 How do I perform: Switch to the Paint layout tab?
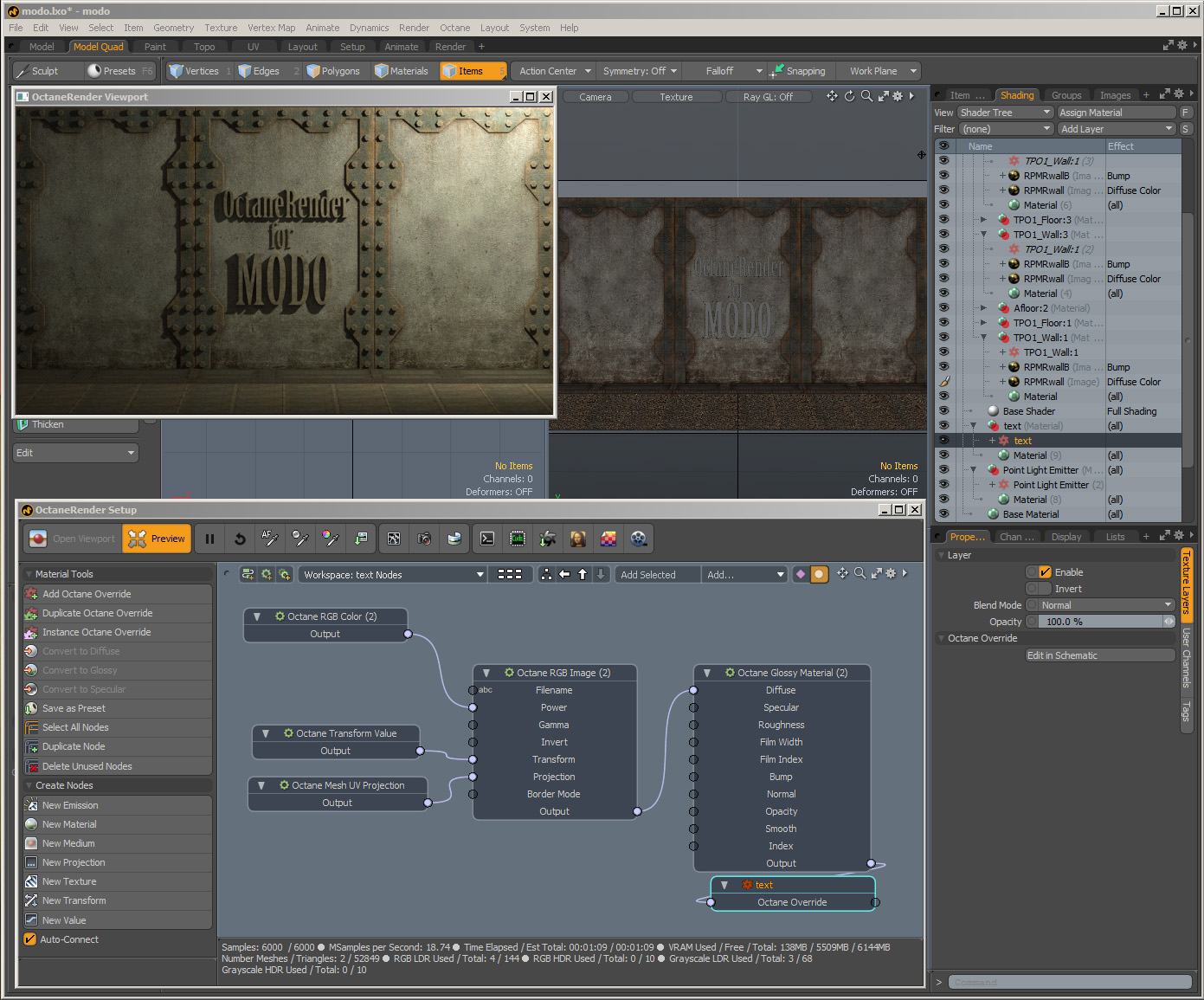[155, 47]
